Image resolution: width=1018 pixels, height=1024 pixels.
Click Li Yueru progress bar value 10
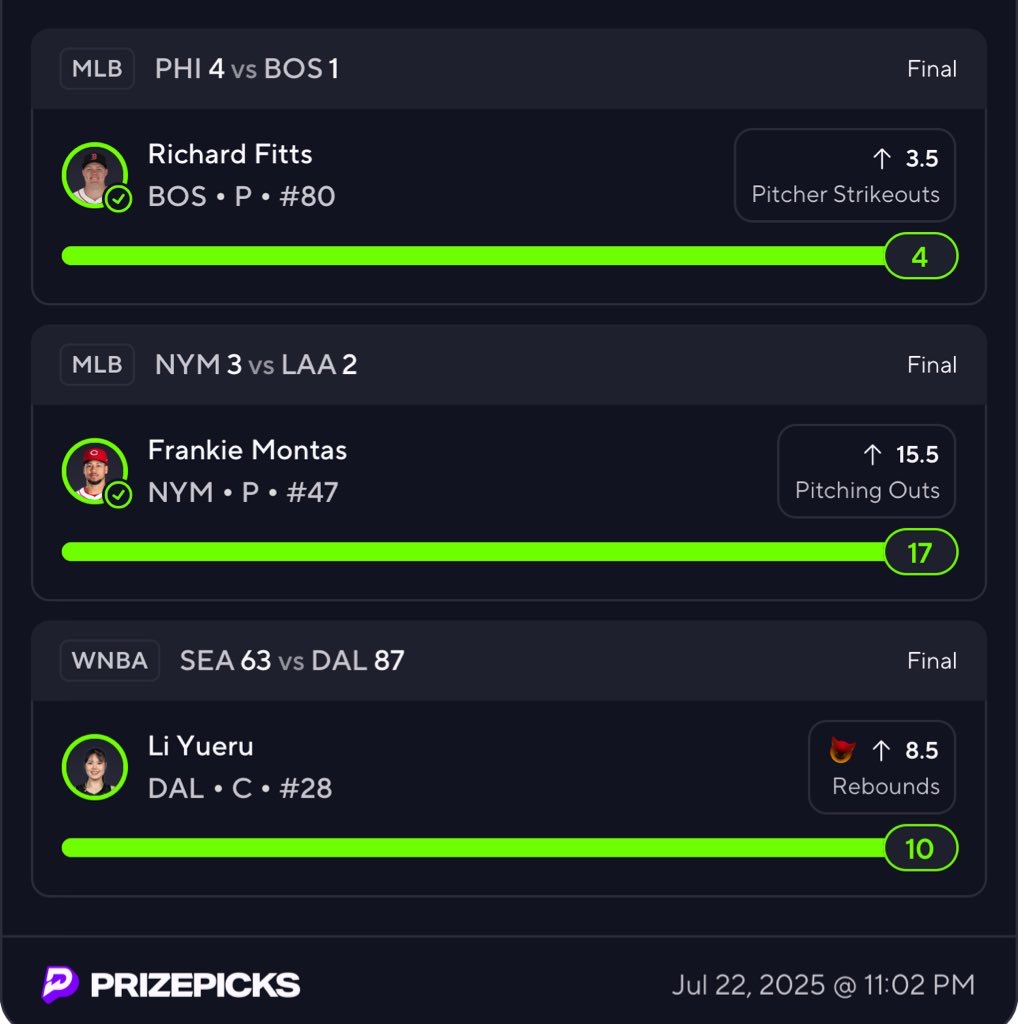coord(921,848)
